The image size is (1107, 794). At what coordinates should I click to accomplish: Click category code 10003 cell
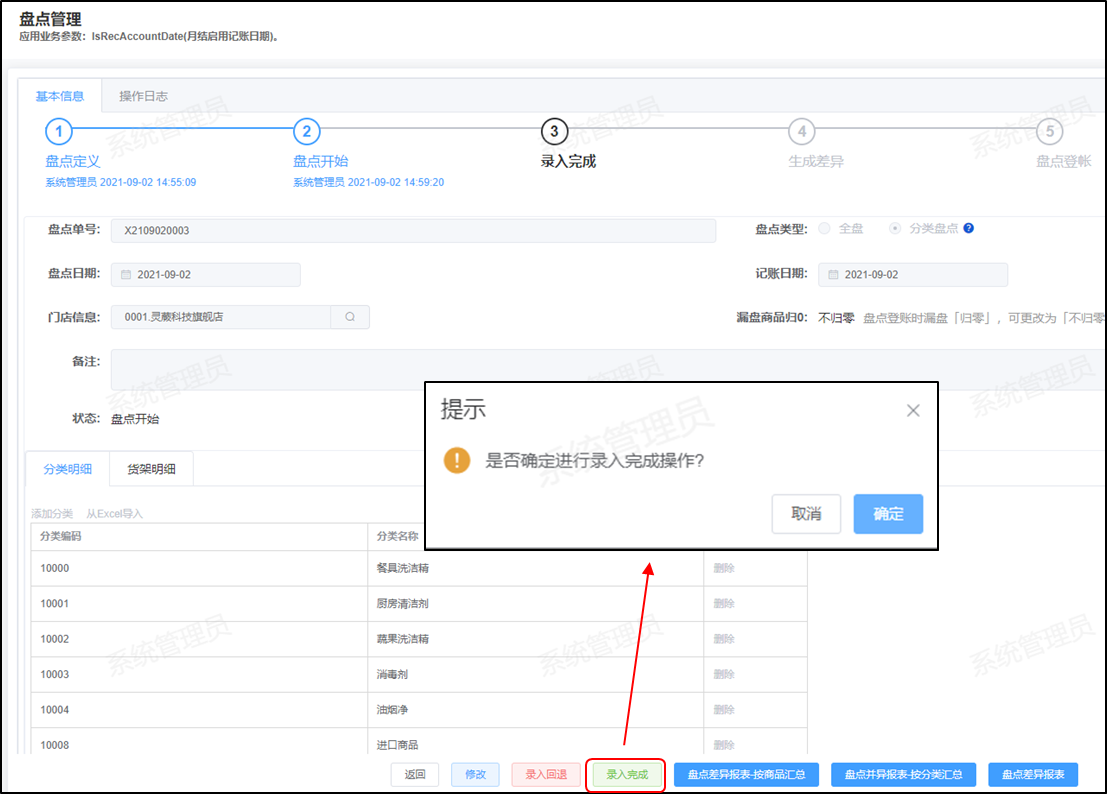point(199,674)
